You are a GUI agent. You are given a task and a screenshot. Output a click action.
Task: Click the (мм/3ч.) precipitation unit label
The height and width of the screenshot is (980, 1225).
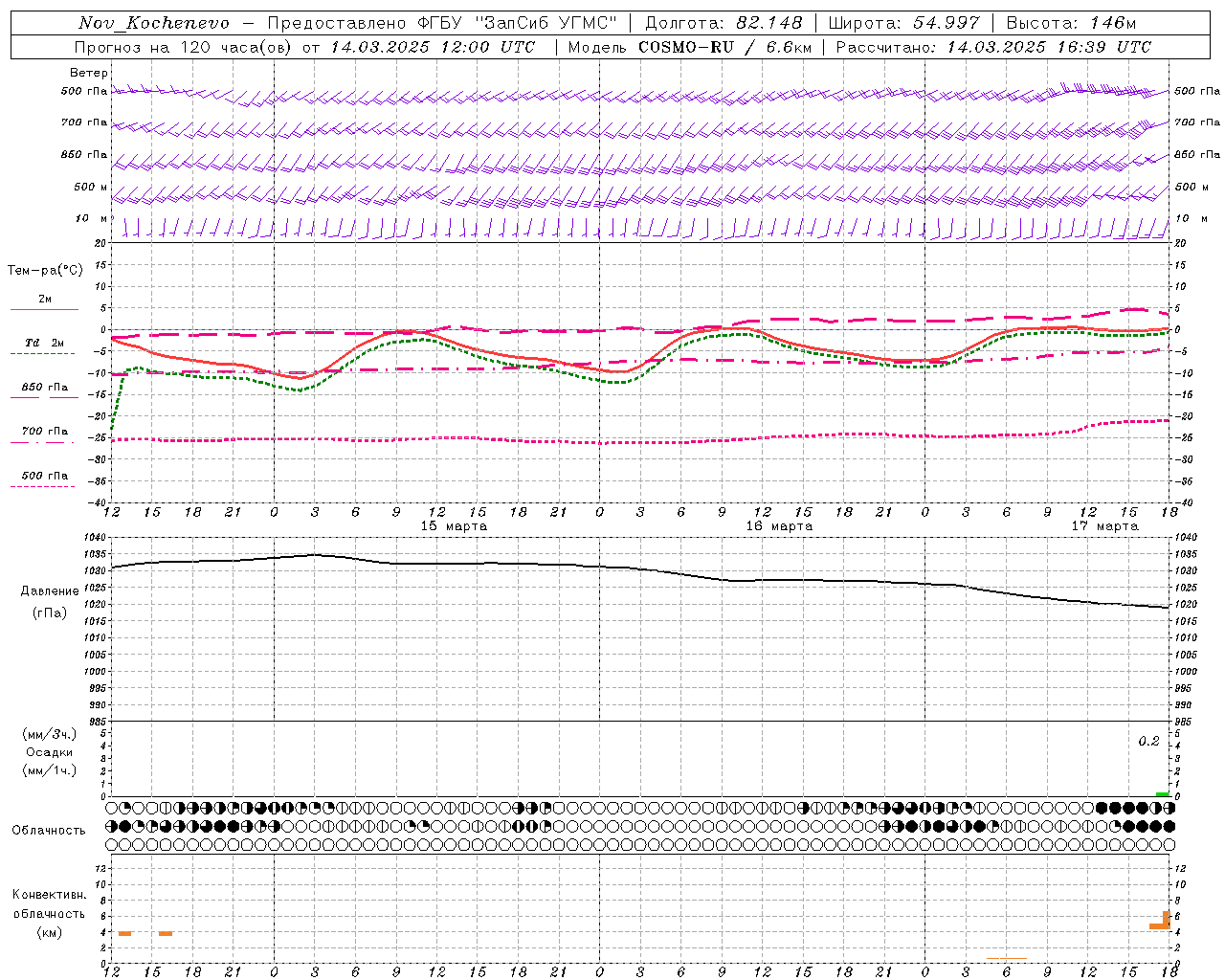coord(50,734)
